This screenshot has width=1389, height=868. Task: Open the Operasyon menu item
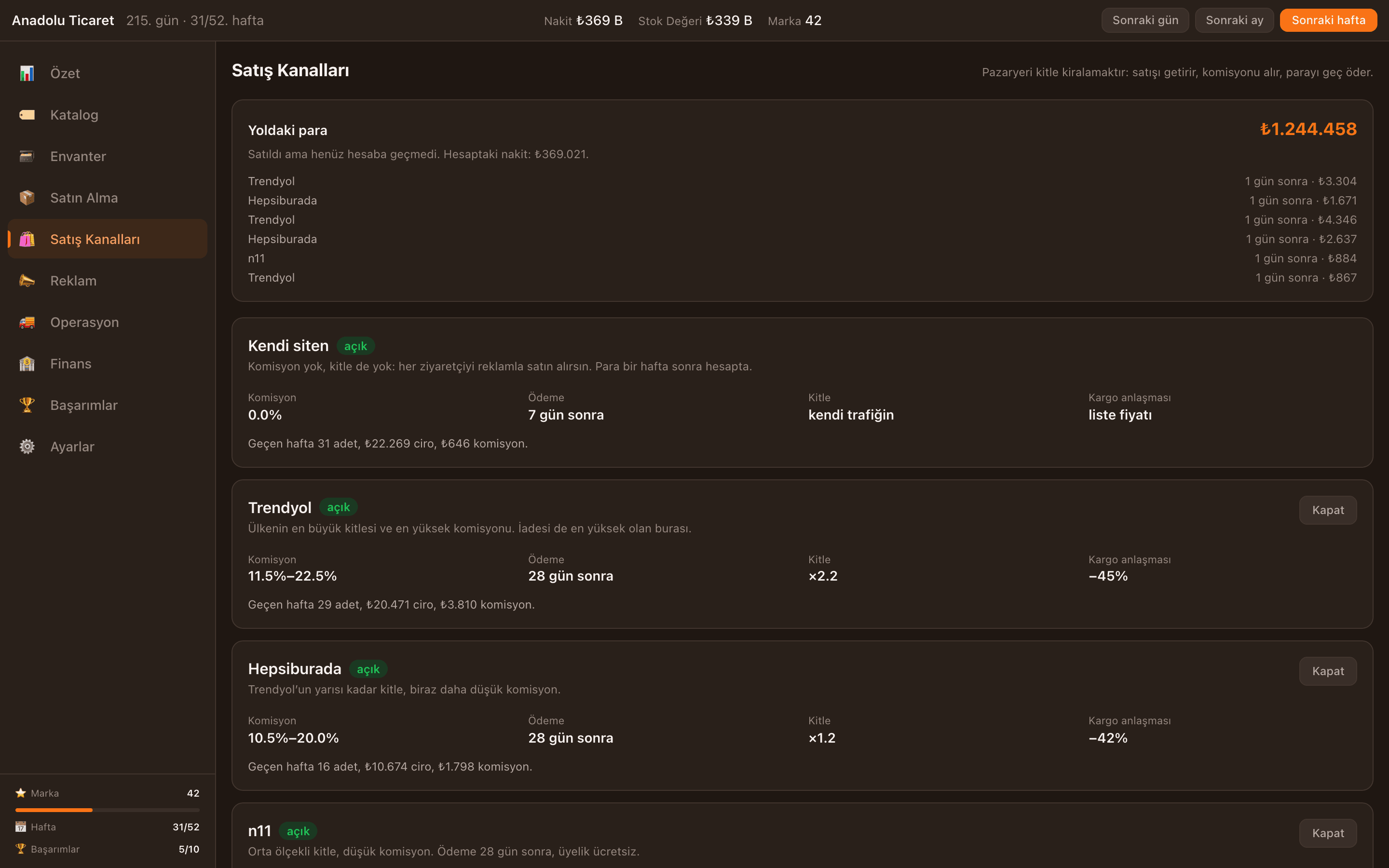pyautogui.click(x=108, y=322)
